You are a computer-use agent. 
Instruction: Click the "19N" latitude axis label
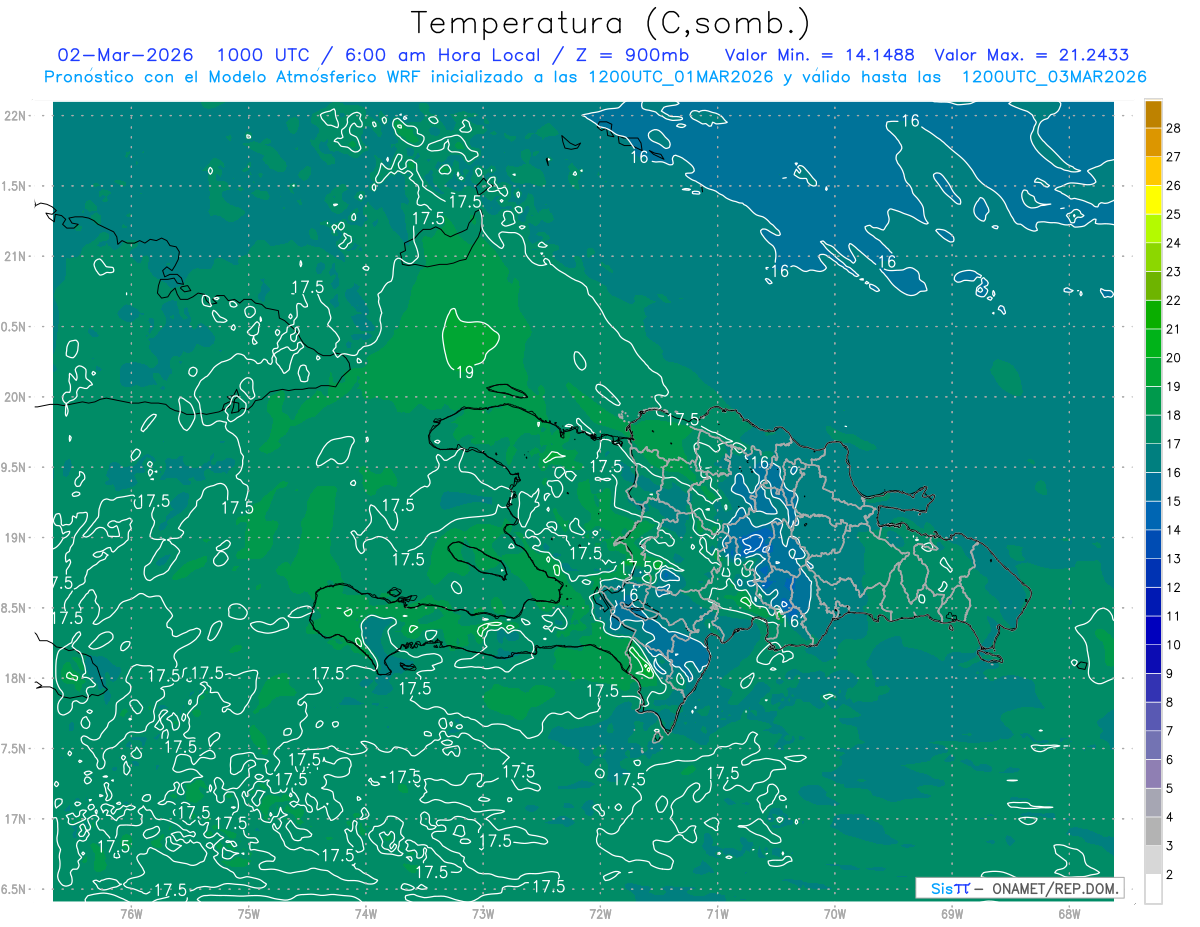(16, 538)
